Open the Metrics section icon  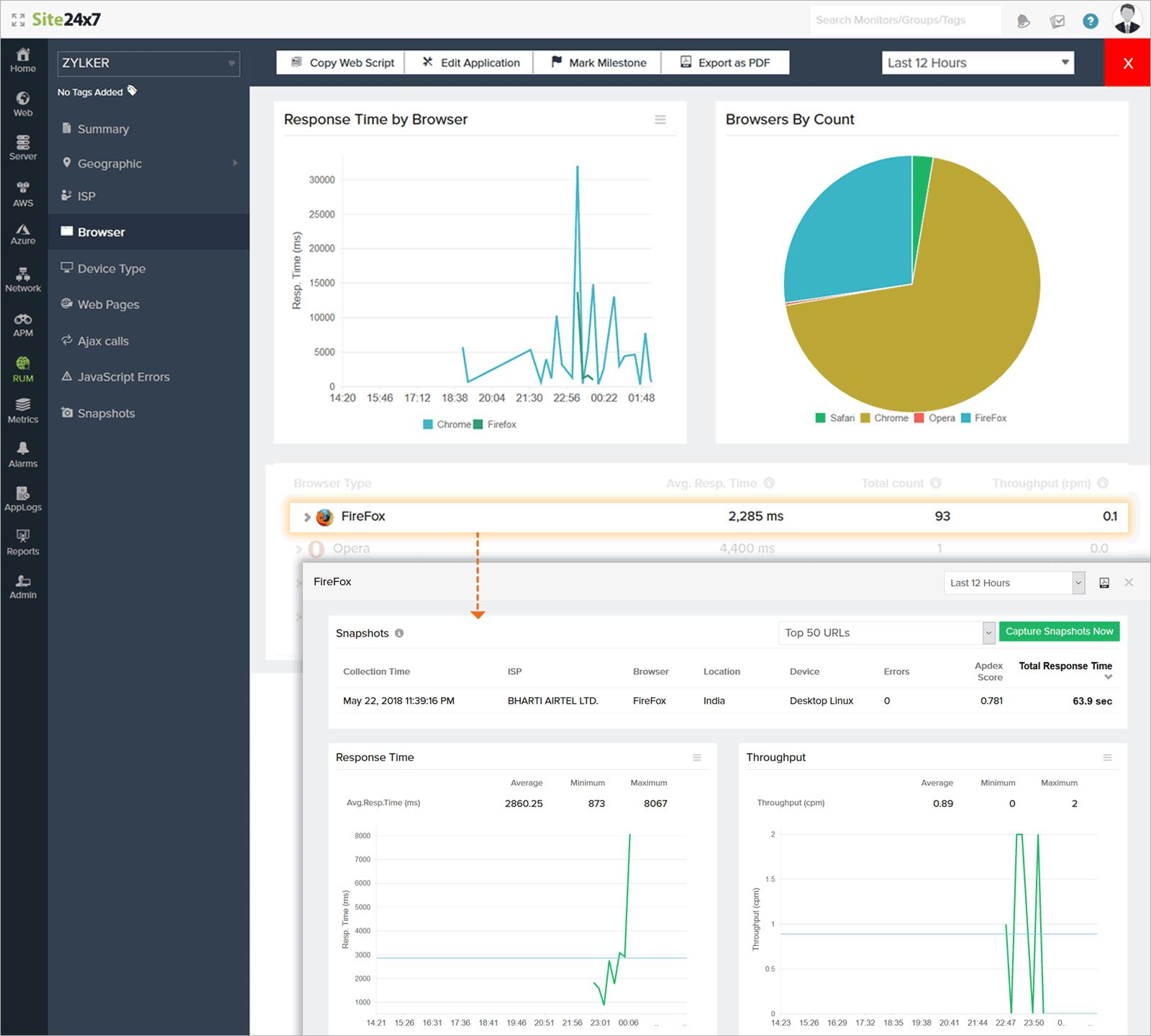click(23, 405)
